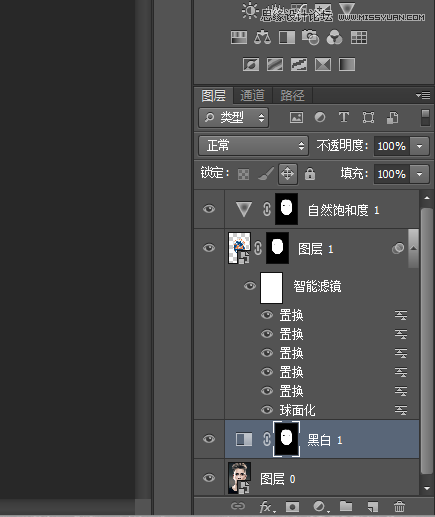Switch to the 图层 tab

coord(213,96)
